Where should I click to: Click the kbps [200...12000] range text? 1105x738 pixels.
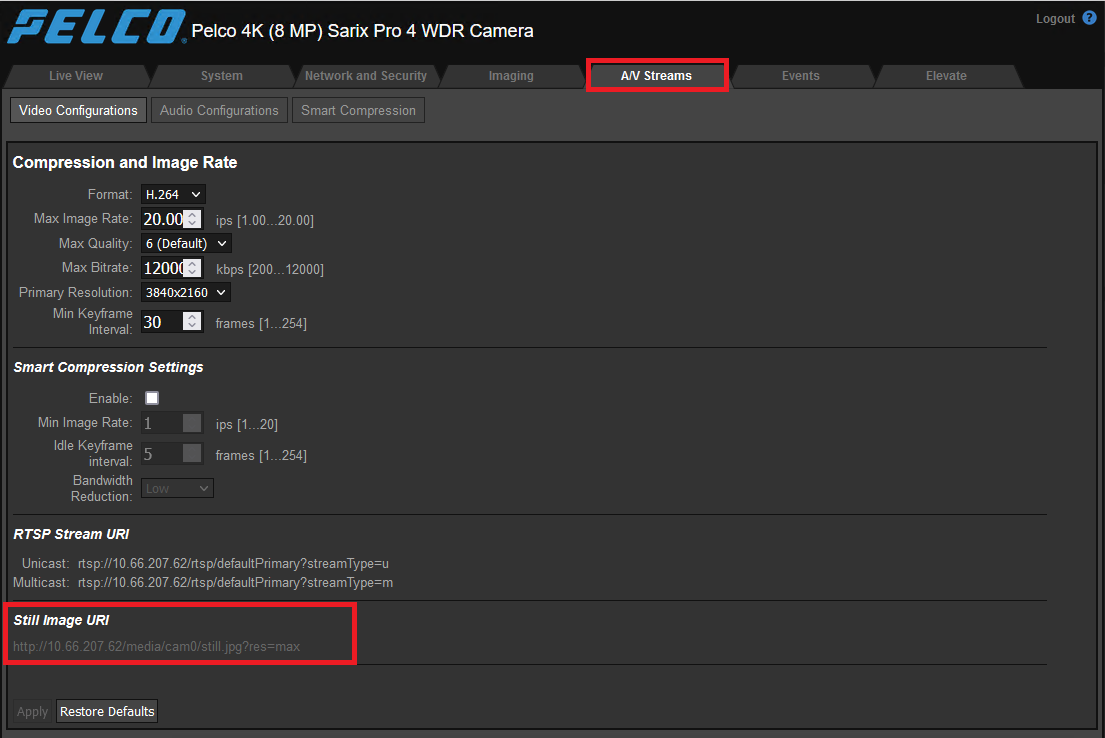point(270,269)
